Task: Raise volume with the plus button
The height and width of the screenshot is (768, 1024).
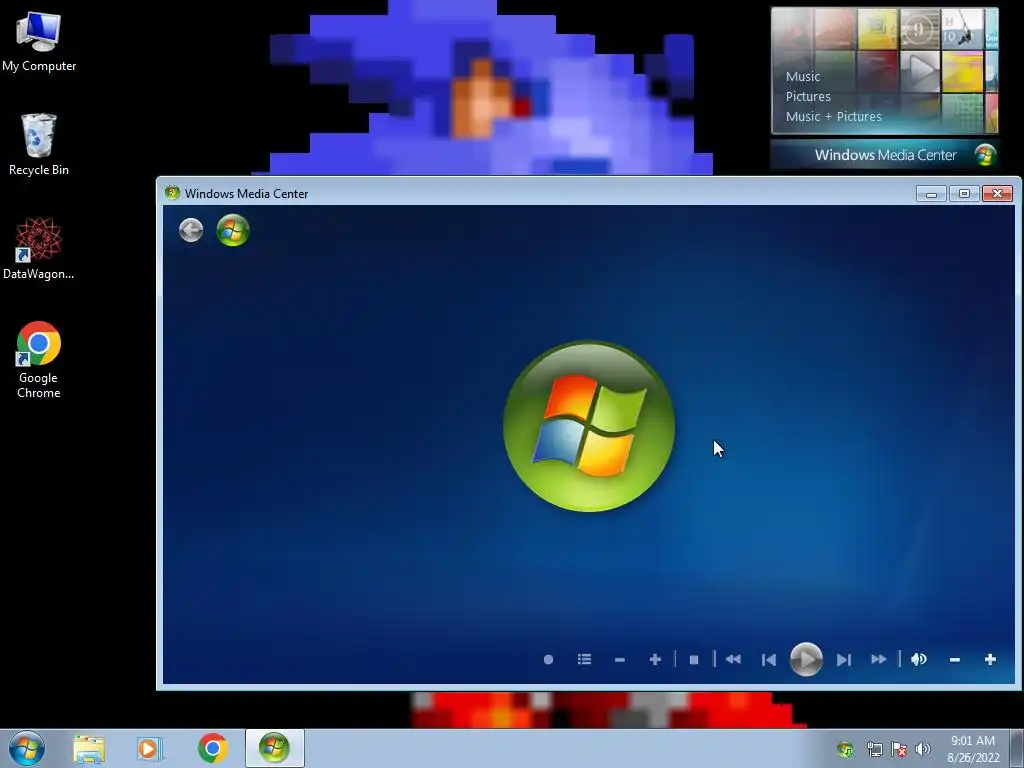Action: coord(990,660)
